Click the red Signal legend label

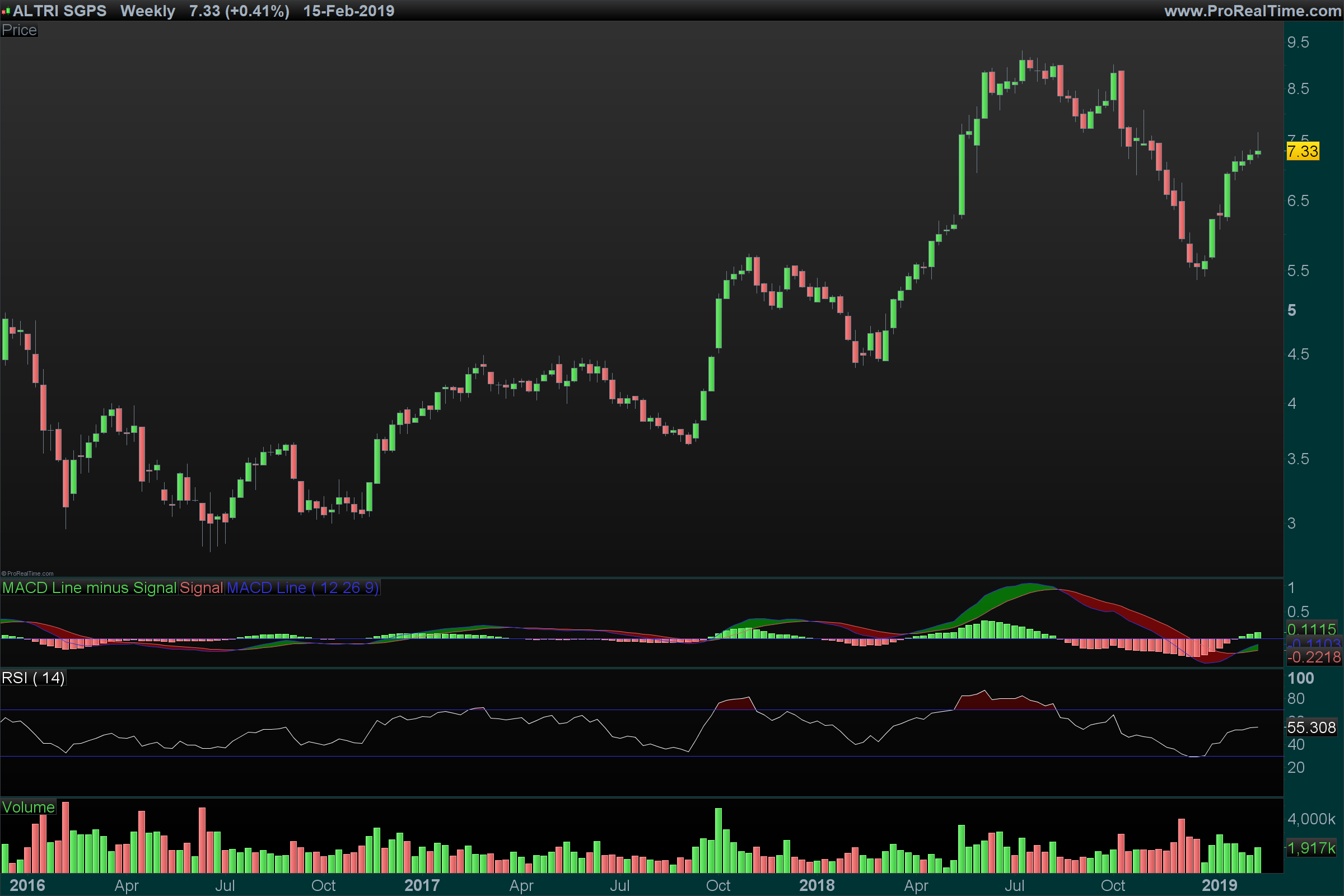pos(201,587)
